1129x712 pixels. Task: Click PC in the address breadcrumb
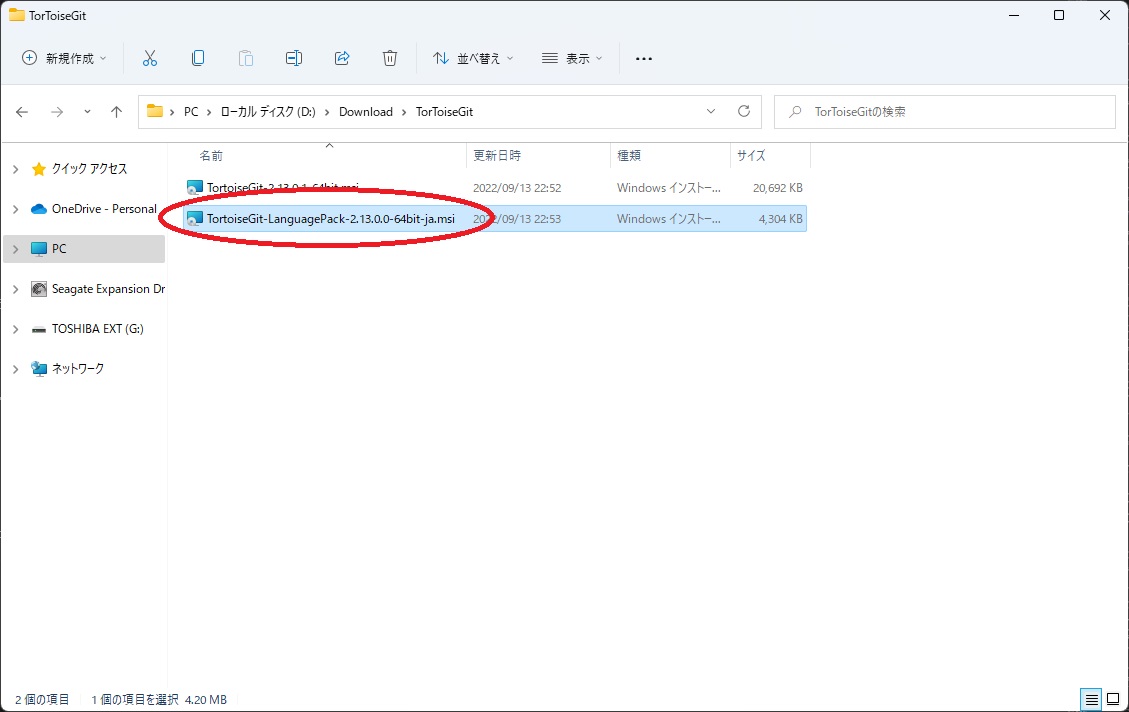coord(191,112)
